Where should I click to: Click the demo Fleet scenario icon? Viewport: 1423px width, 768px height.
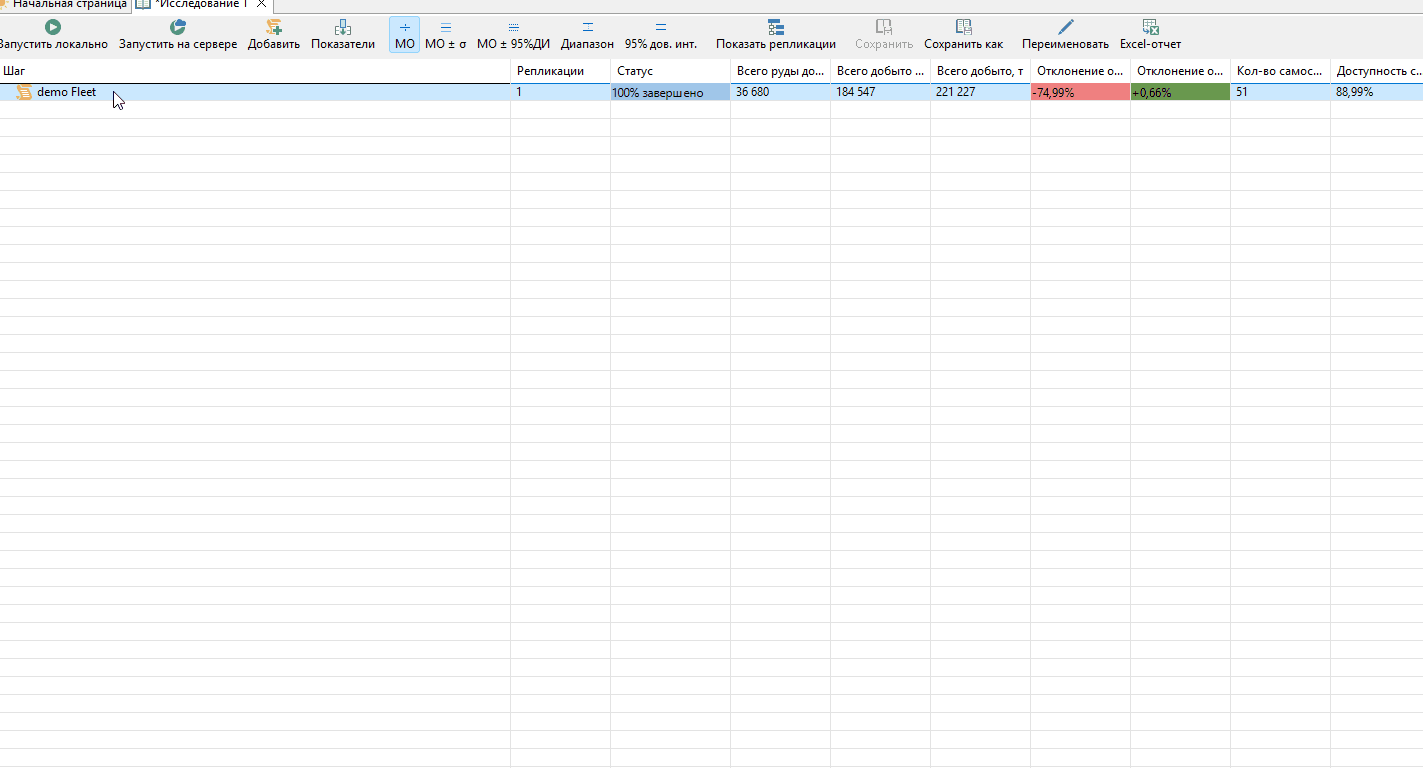pyautogui.click(x=24, y=92)
